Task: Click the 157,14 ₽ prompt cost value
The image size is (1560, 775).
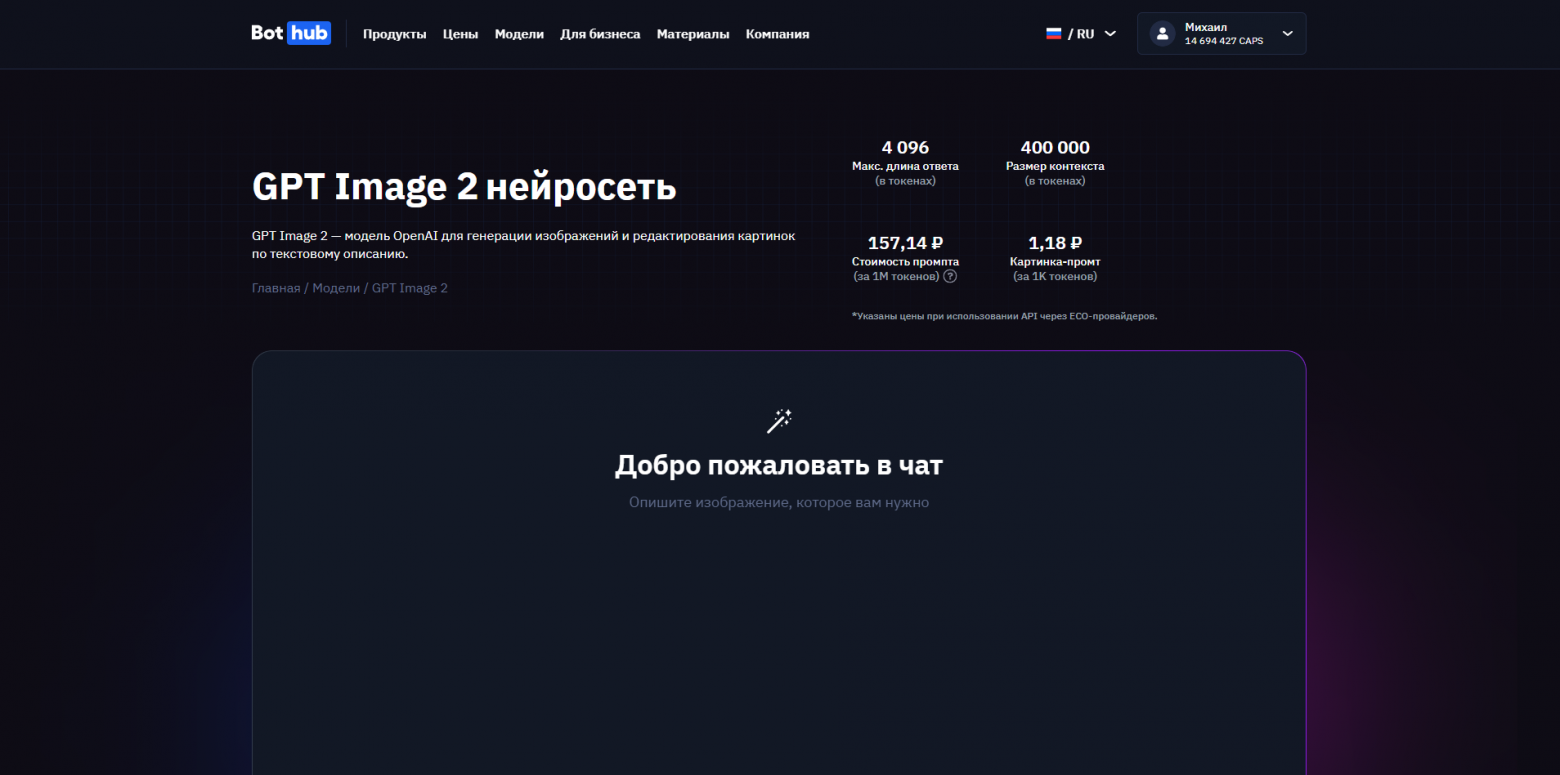Action: [x=905, y=243]
